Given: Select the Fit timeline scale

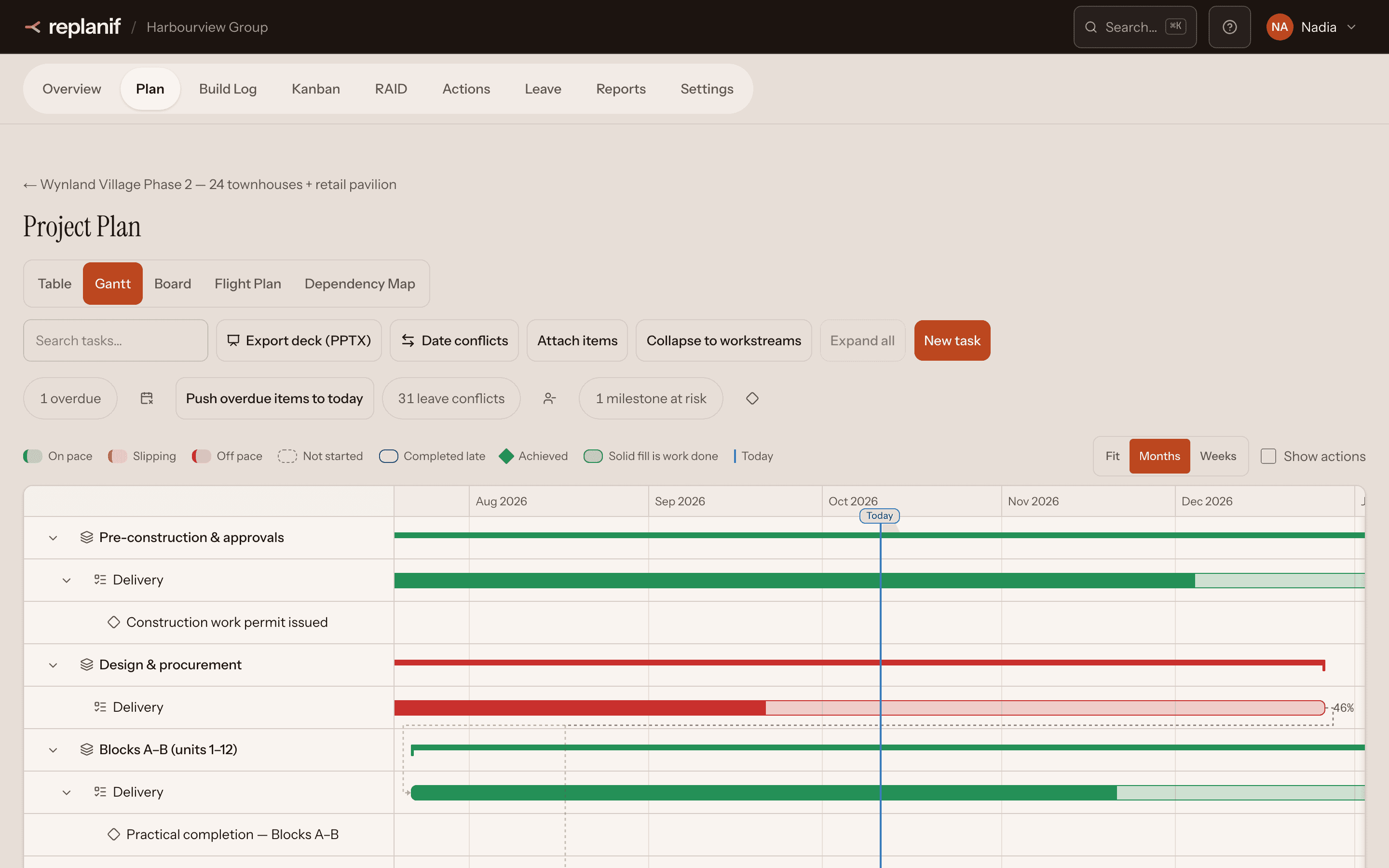Looking at the screenshot, I should (x=1112, y=456).
